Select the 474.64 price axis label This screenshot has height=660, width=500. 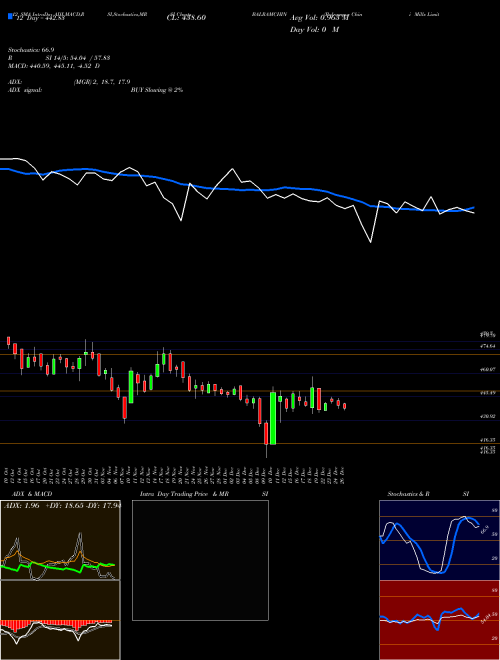click(x=489, y=346)
